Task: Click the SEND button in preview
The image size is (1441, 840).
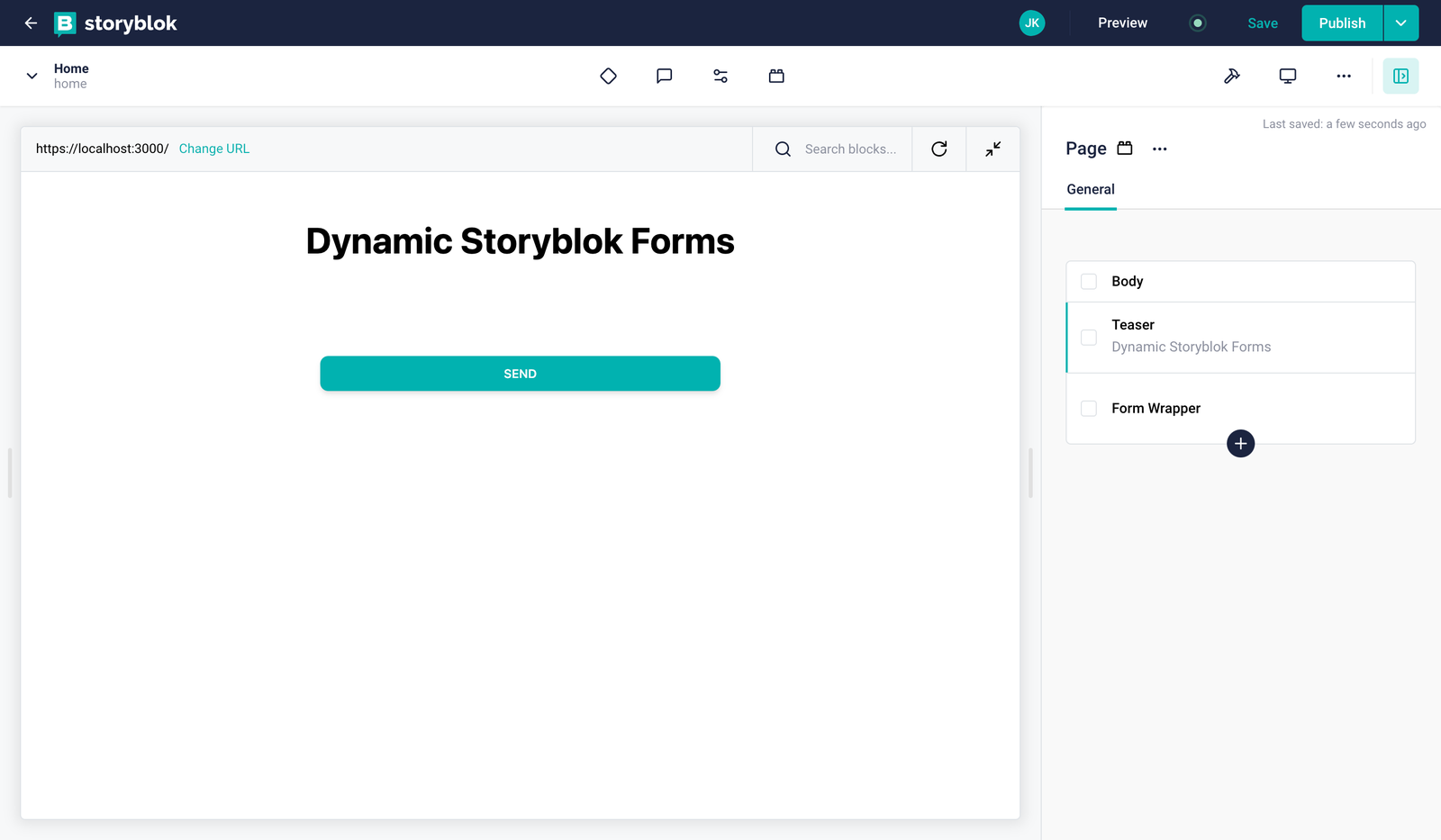Action: tap(520, 374)
